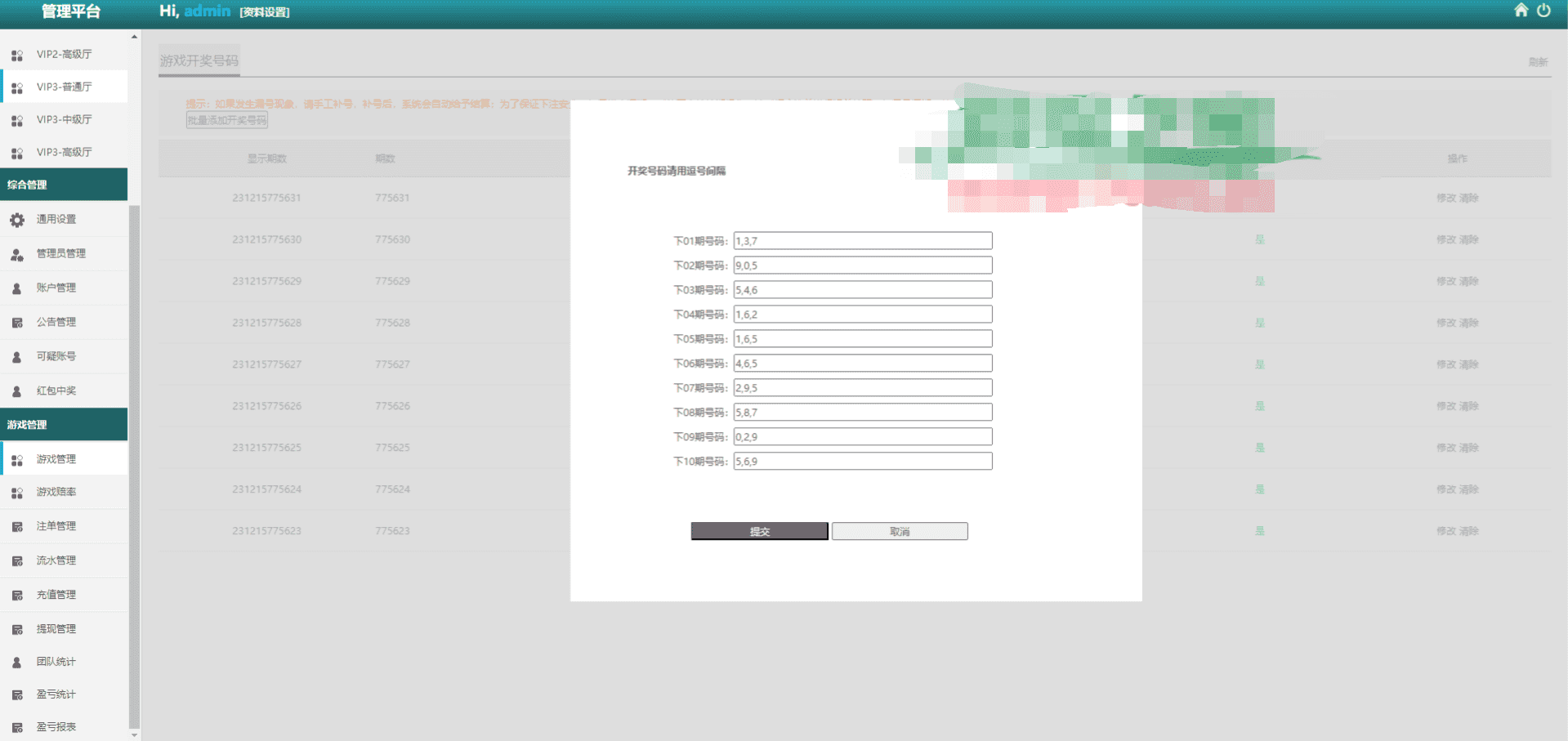Click the 充值管理 sidebar icon
1568x741 pixels.
[17, 596]
